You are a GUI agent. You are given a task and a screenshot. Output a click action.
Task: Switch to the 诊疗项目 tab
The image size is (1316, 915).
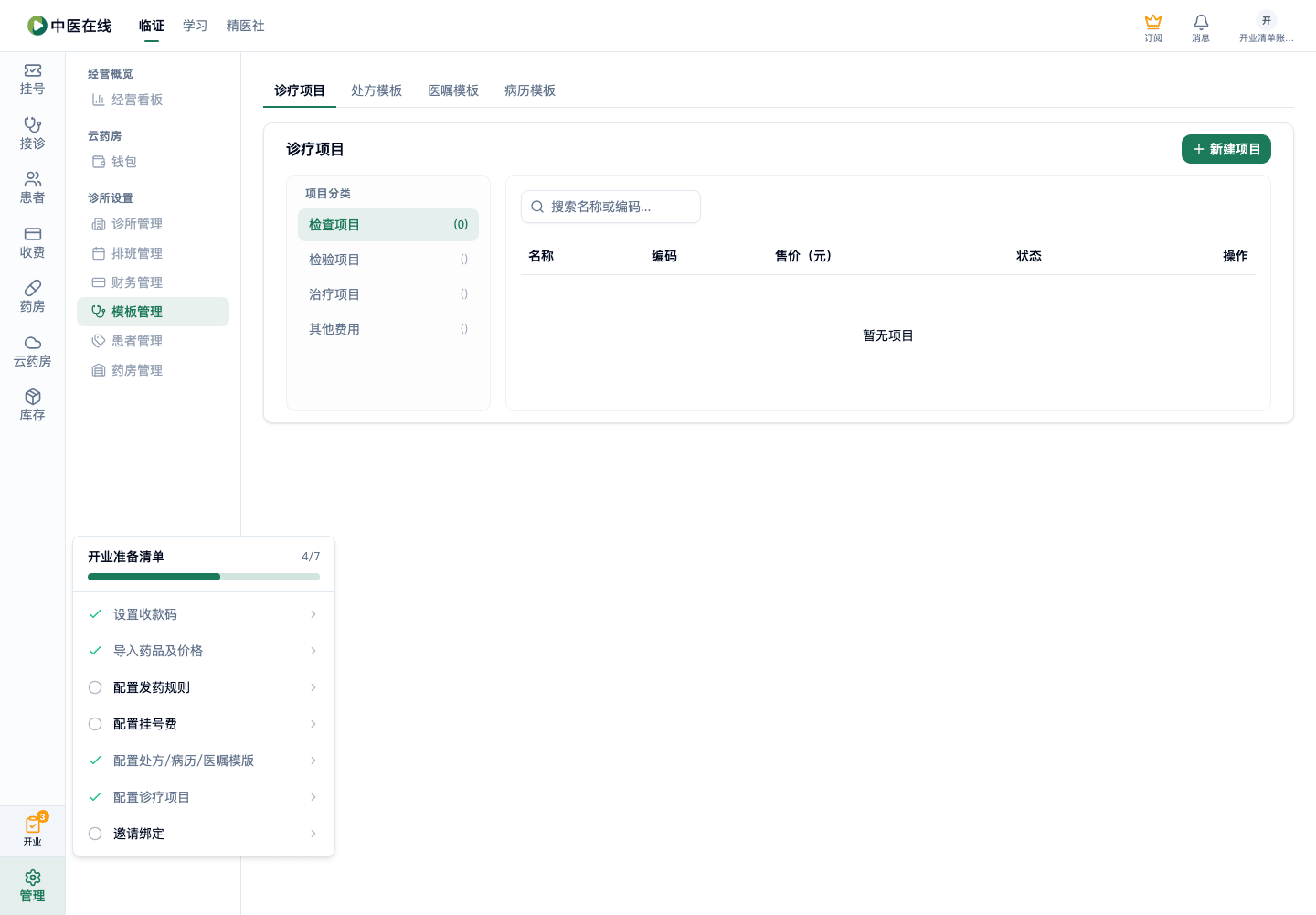[x=300, y=90]
